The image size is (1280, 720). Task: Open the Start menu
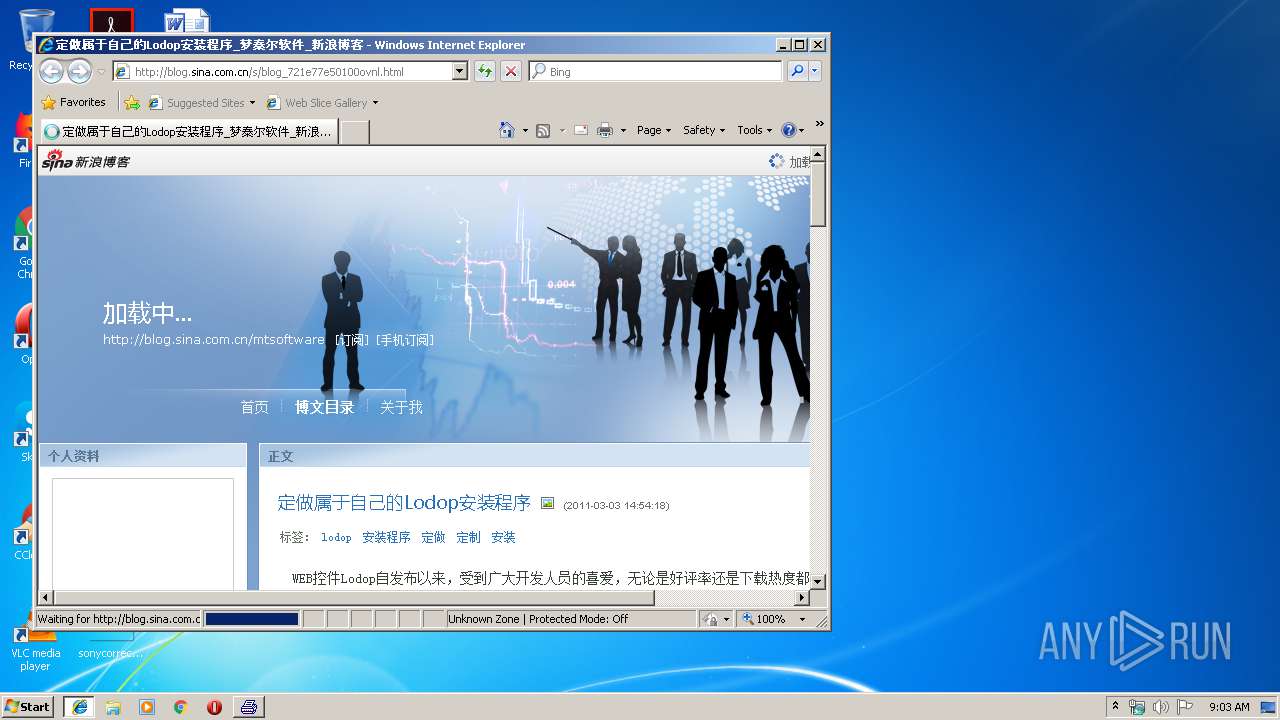tap(27, 706)
